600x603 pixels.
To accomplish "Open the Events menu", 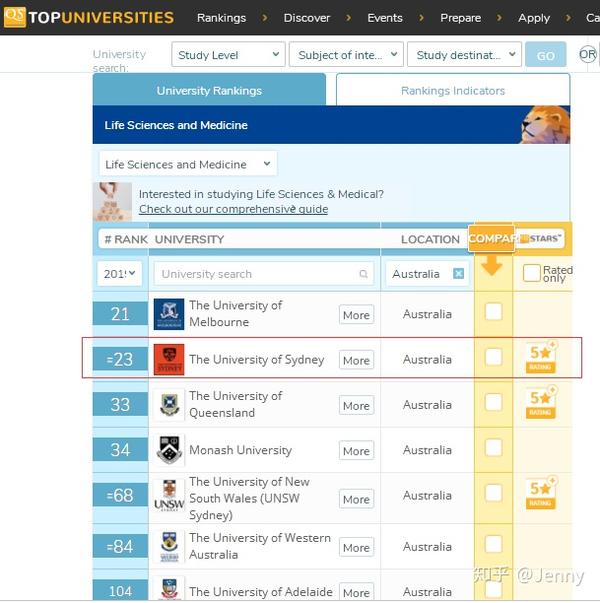I will (385, 18).
